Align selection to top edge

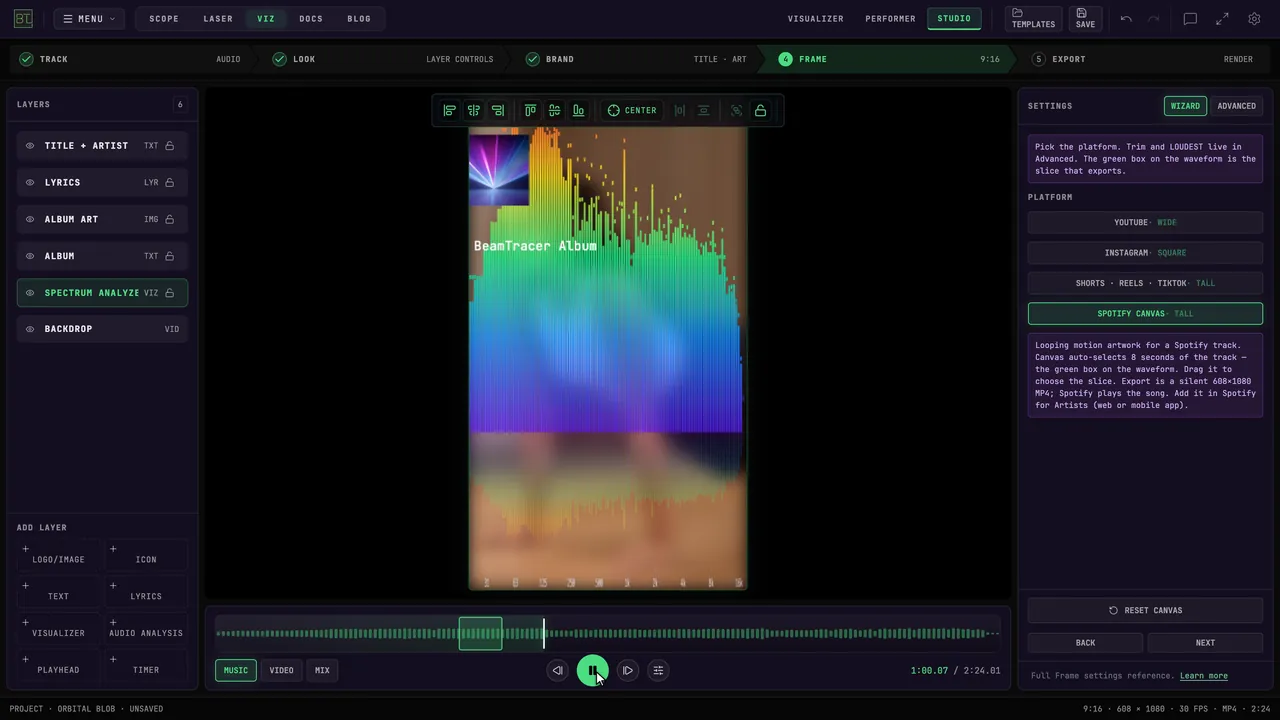point(530,110)
